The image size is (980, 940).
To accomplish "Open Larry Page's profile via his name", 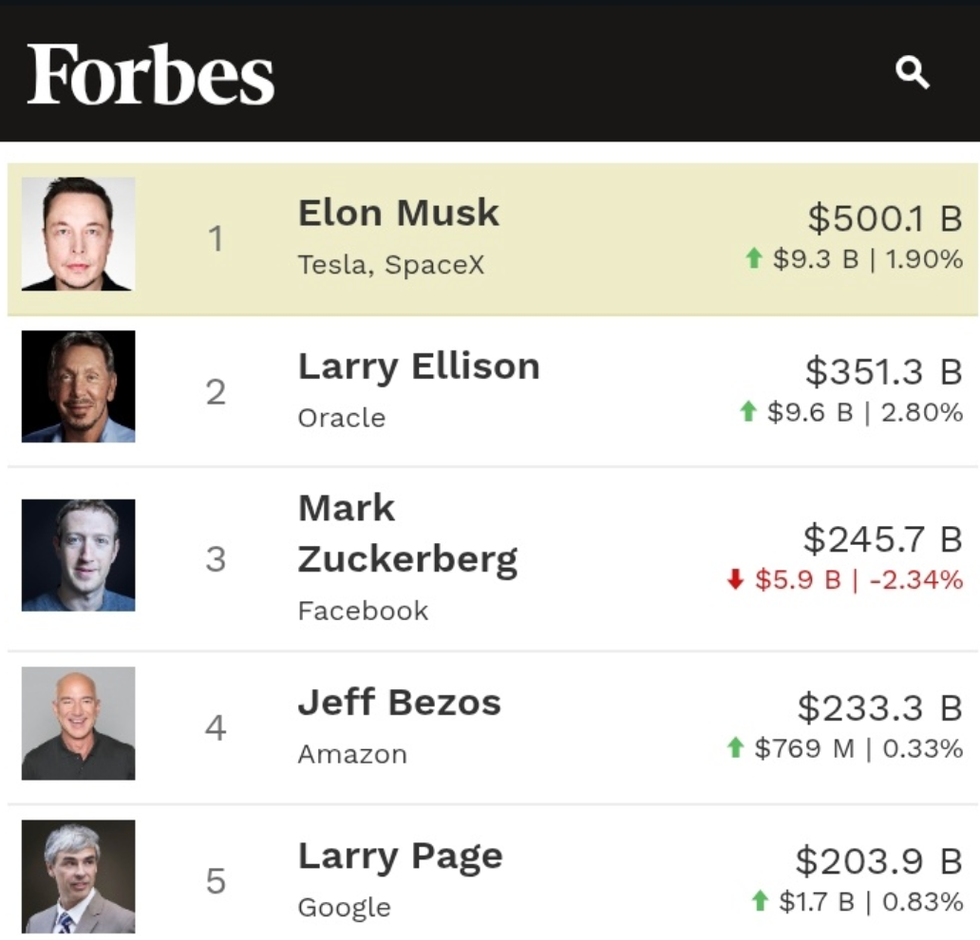I will (x=400, y=856).
